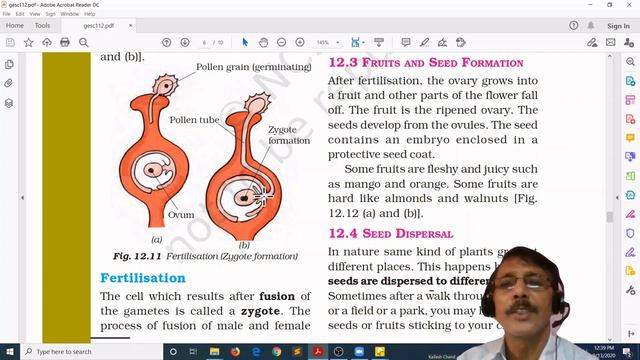Expand the left navigation pane arrow

[22, 198]
